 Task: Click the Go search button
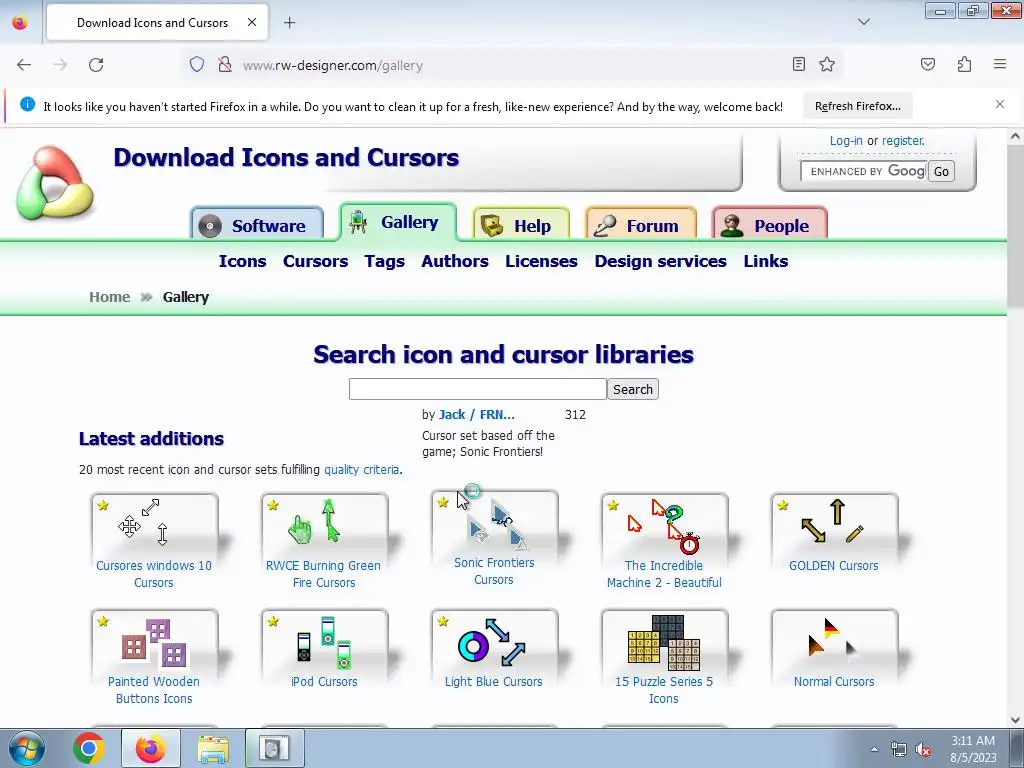tap(941, 171)
